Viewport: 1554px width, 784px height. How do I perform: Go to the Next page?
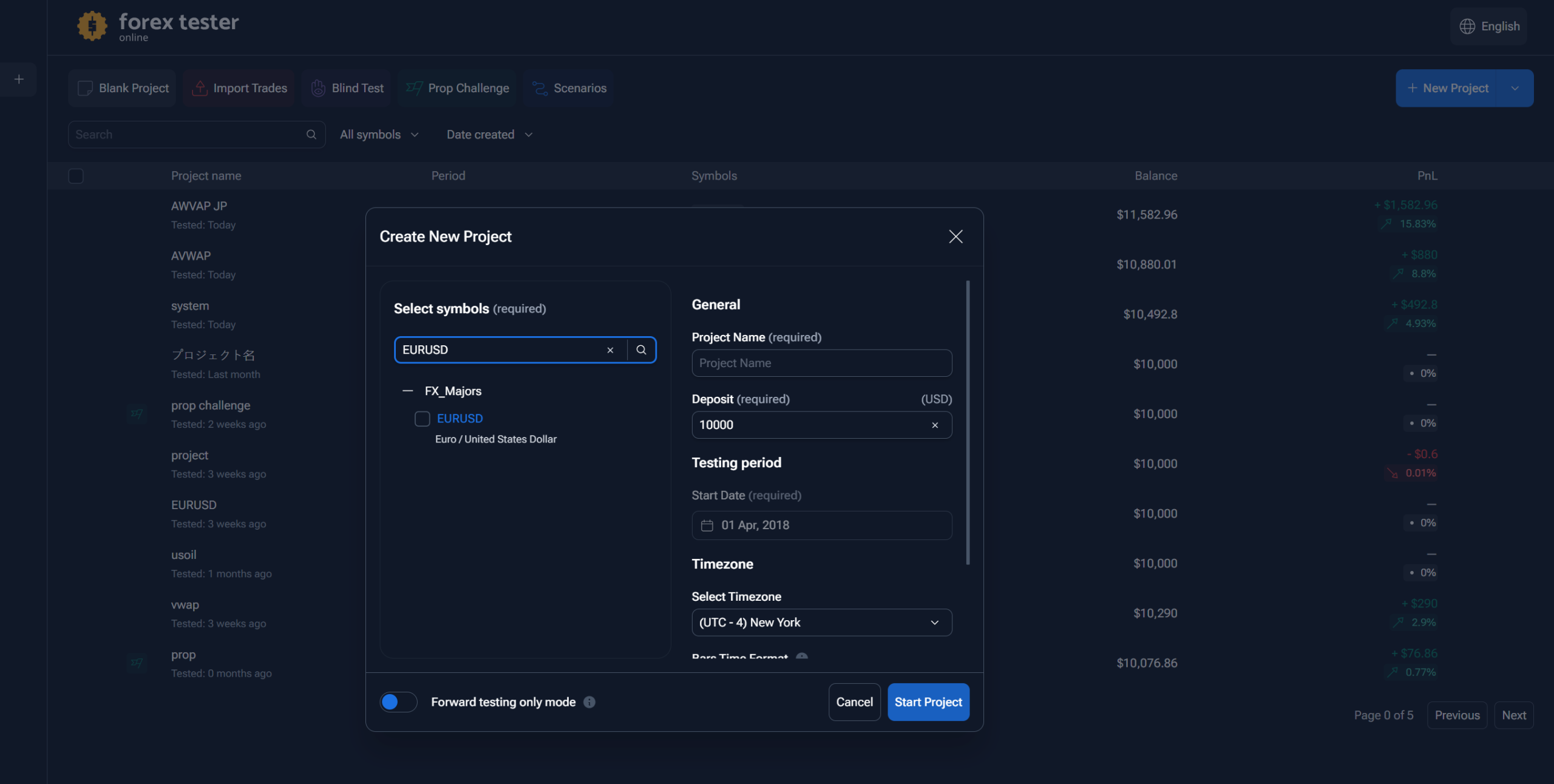pyautogui.click(x=1514, y=715)
